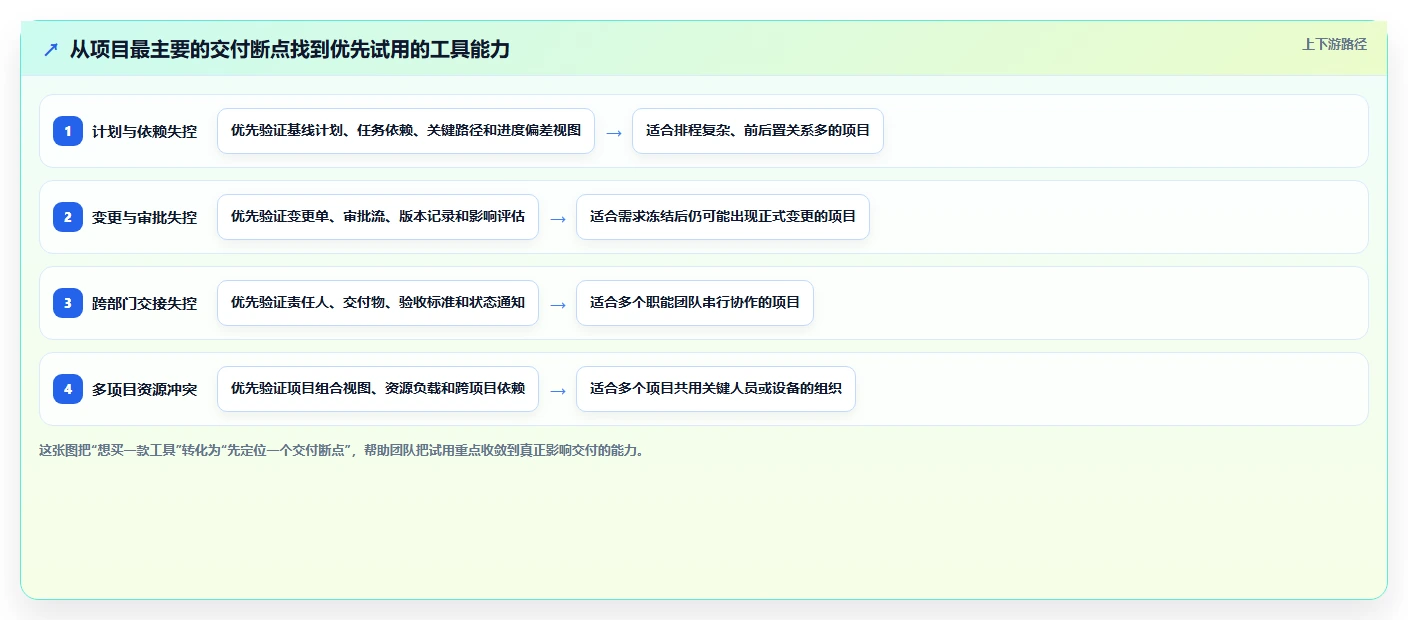Click the 变更与审批失控 label

(x=145, y=217)
